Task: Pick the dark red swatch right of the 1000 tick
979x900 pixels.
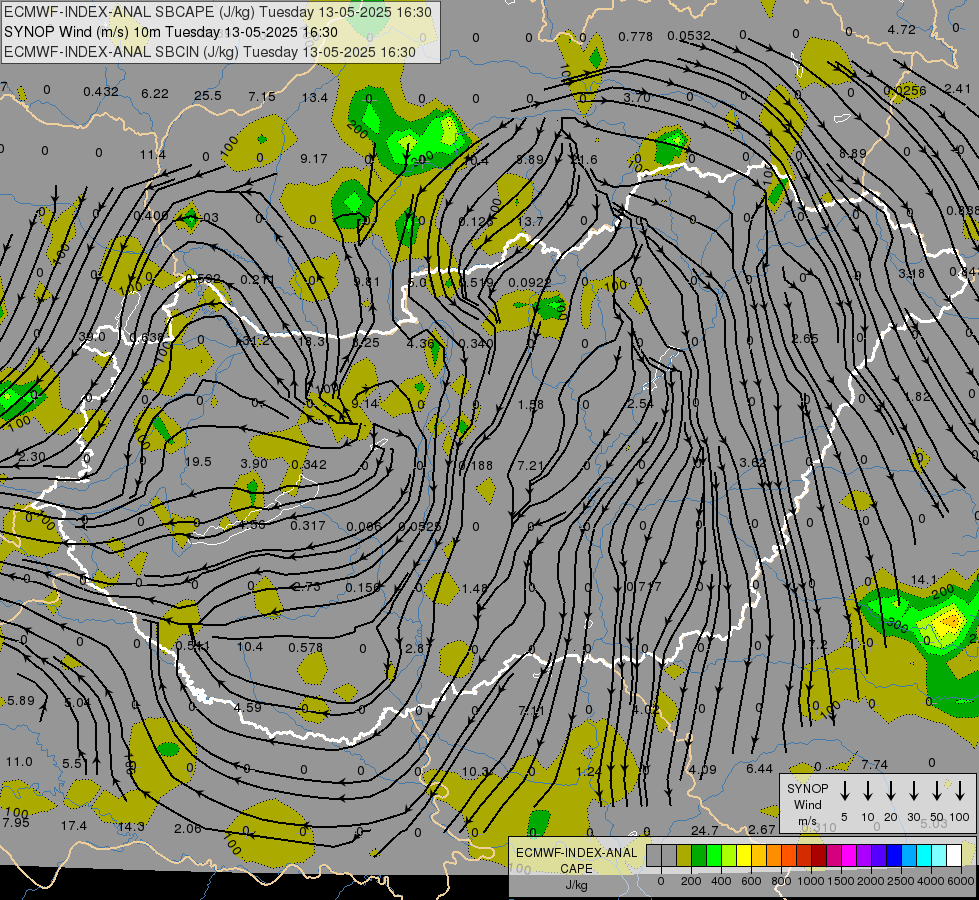Action: coord(819,855)
